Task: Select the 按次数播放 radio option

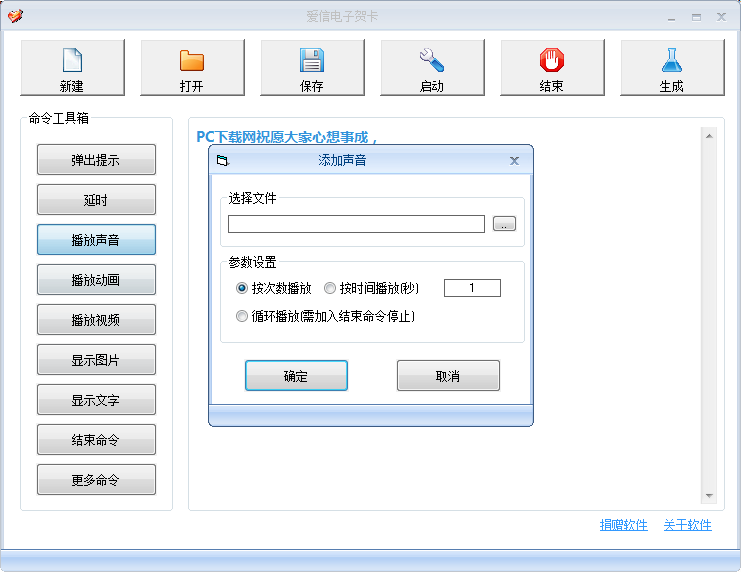Action: pos(241,288)
